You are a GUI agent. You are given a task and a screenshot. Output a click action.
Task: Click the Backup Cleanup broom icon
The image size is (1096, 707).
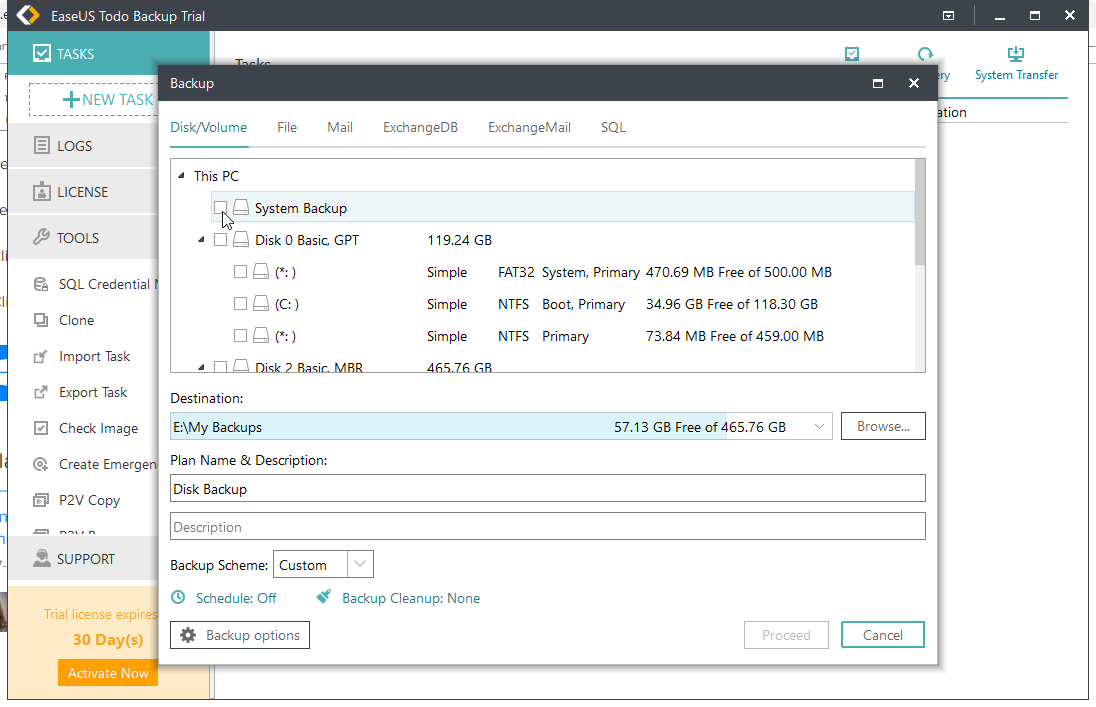point(324,597)
